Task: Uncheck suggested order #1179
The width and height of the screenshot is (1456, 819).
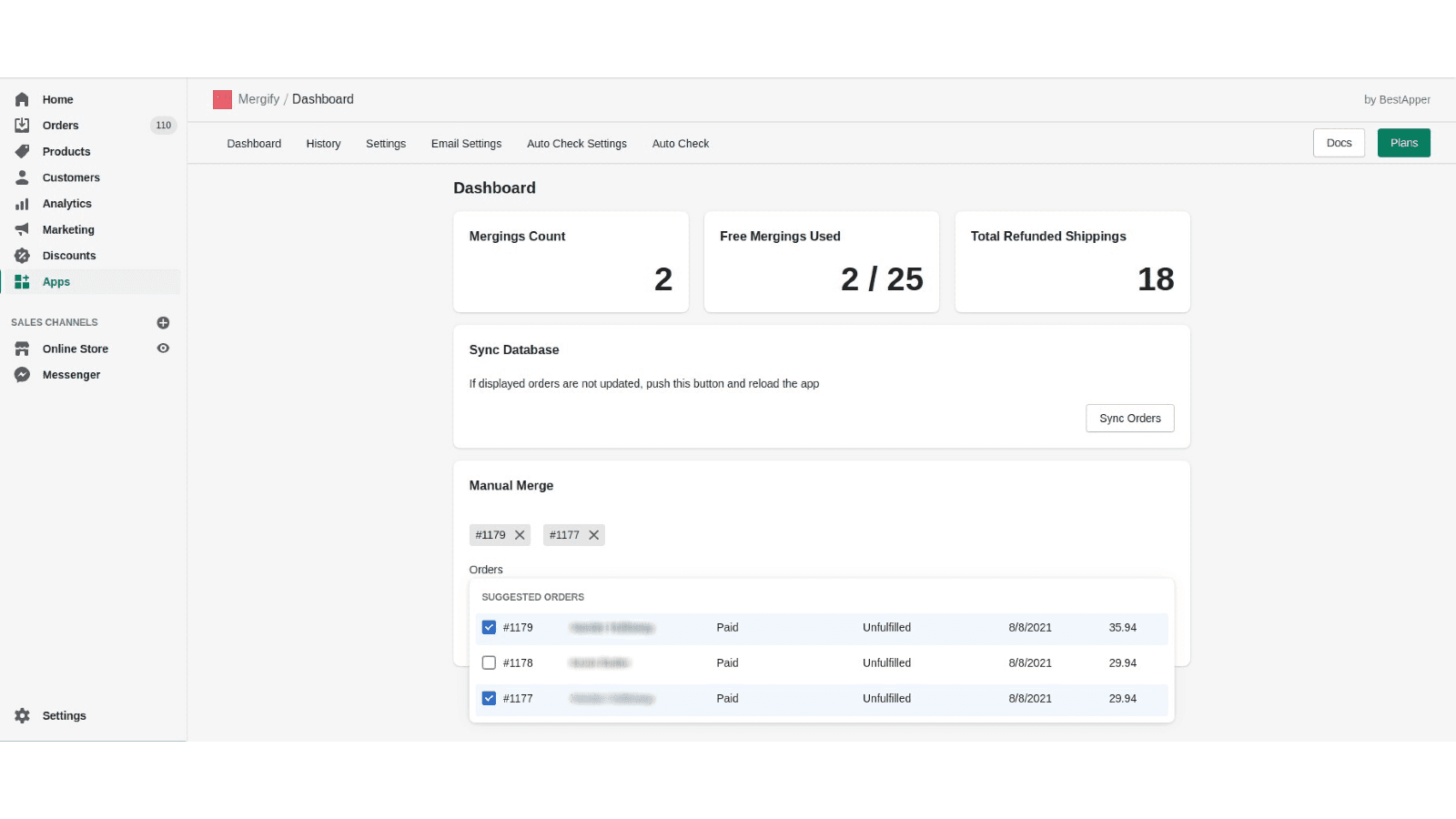Action: (x=489, y=627)
